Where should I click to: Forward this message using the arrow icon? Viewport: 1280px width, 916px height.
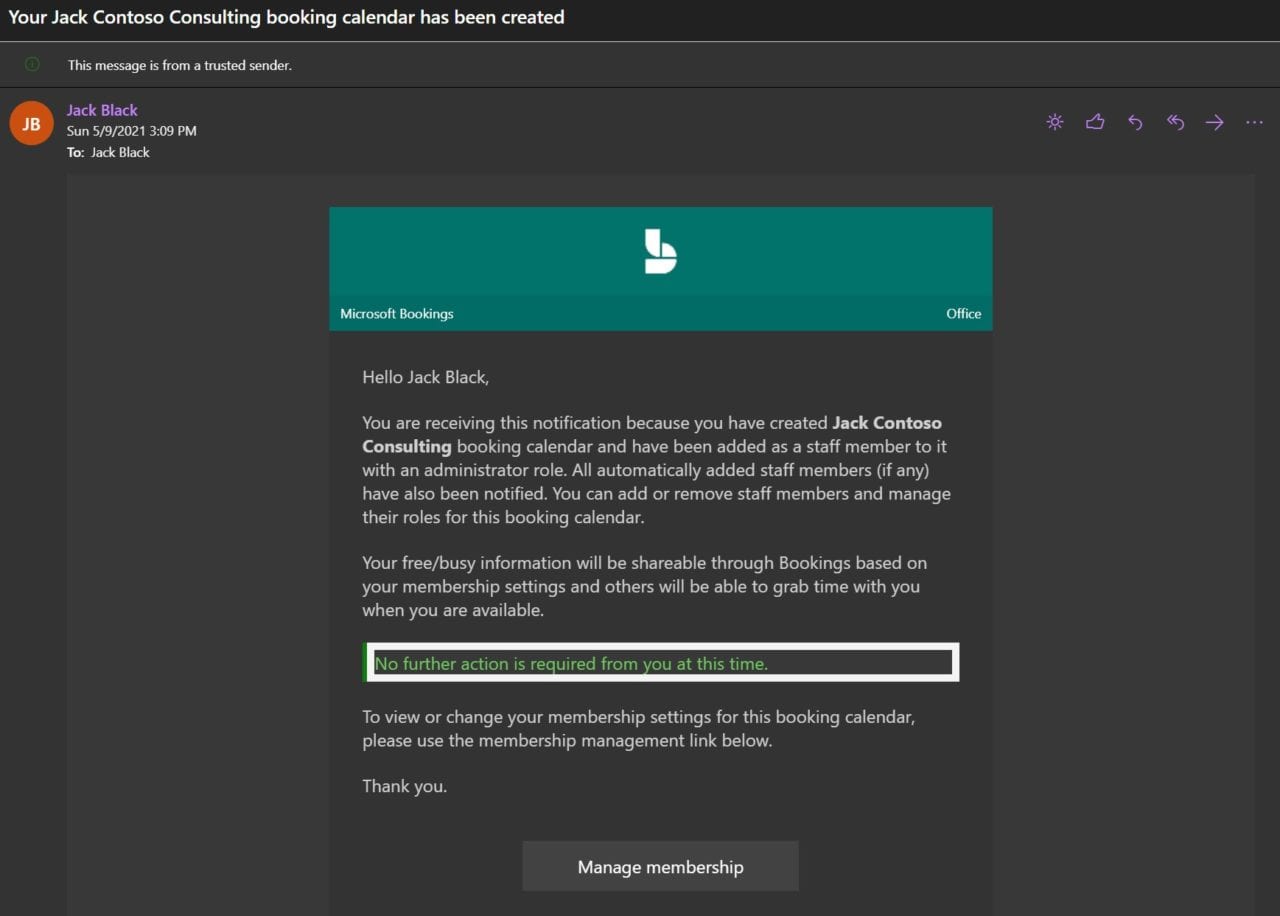1214,122
